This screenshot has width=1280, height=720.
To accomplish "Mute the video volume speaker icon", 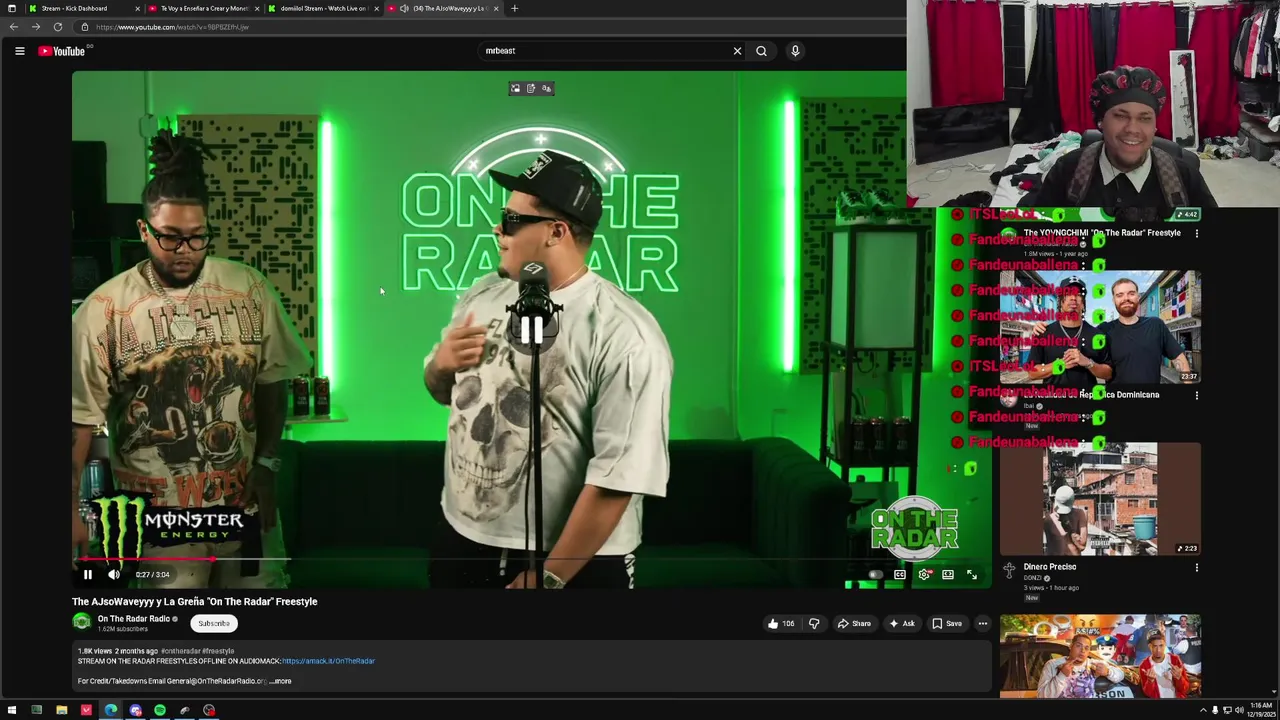I will pyautogui.click(x=113, y=574).
